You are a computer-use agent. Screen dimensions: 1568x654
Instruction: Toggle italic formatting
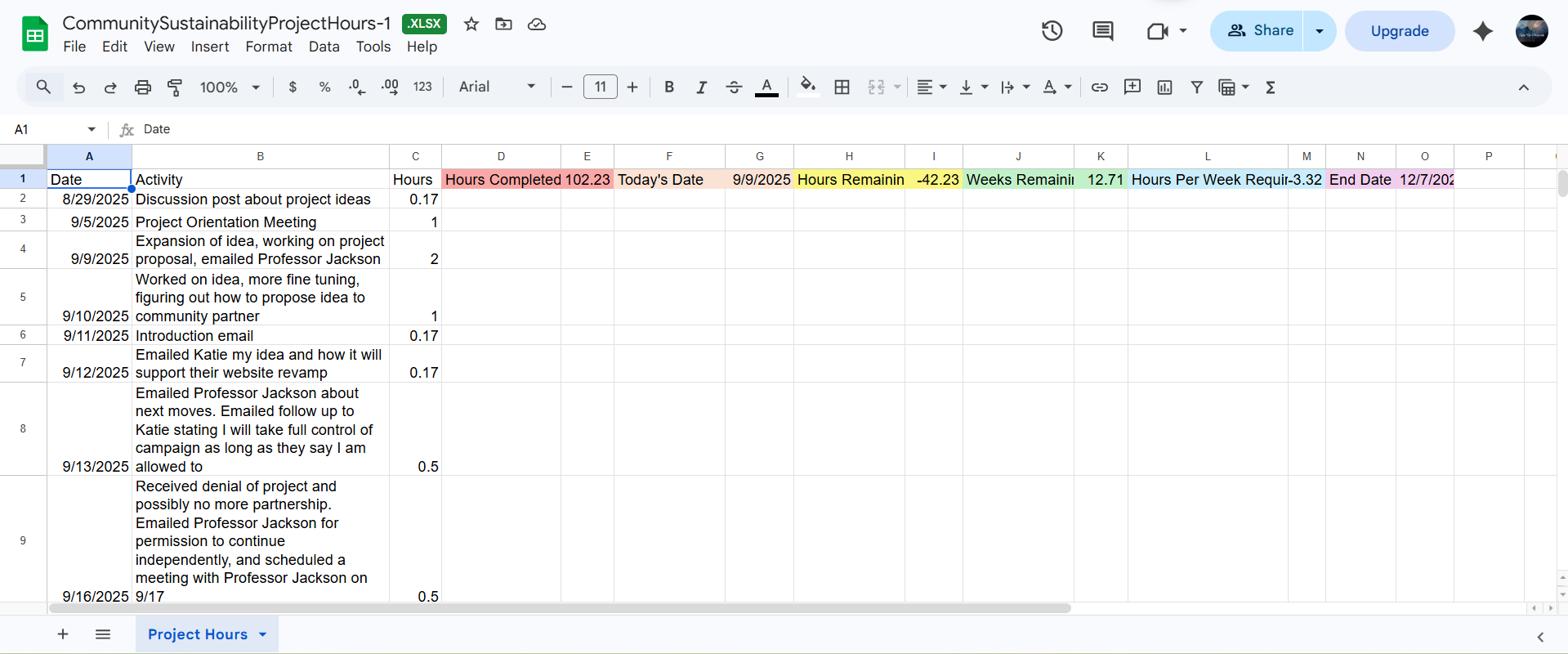(701, 87)
